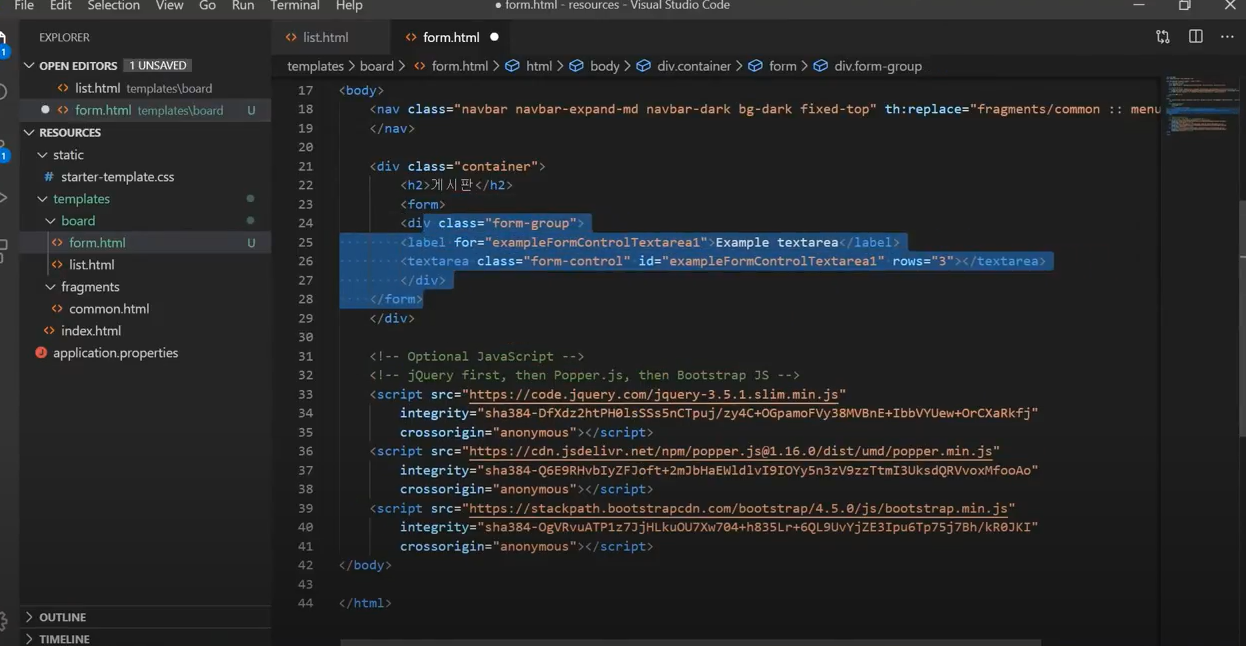Click the red icon beside application.properties

(41, 353)
